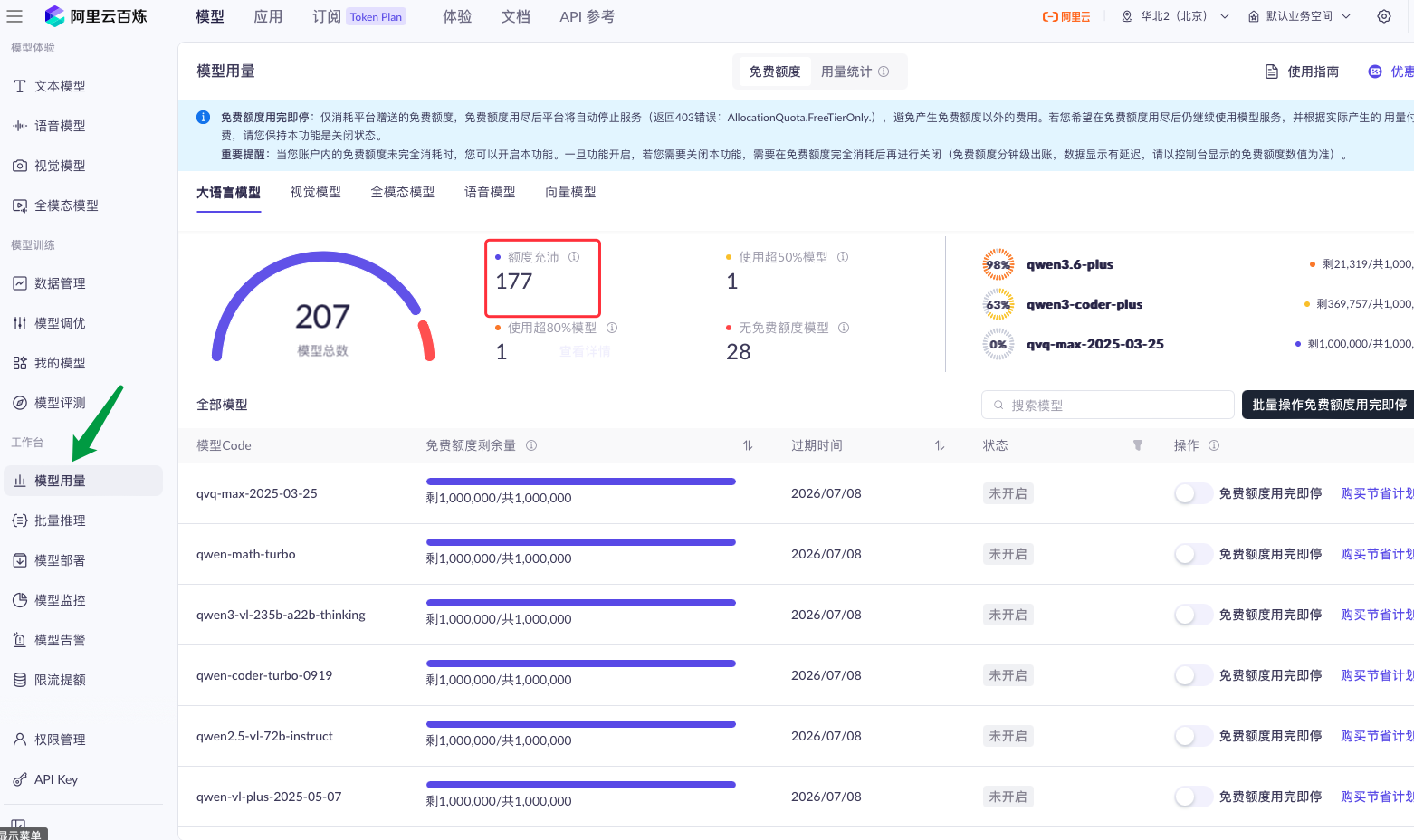
Task: Select 免费额度 segmented tab
Action: 775,72
